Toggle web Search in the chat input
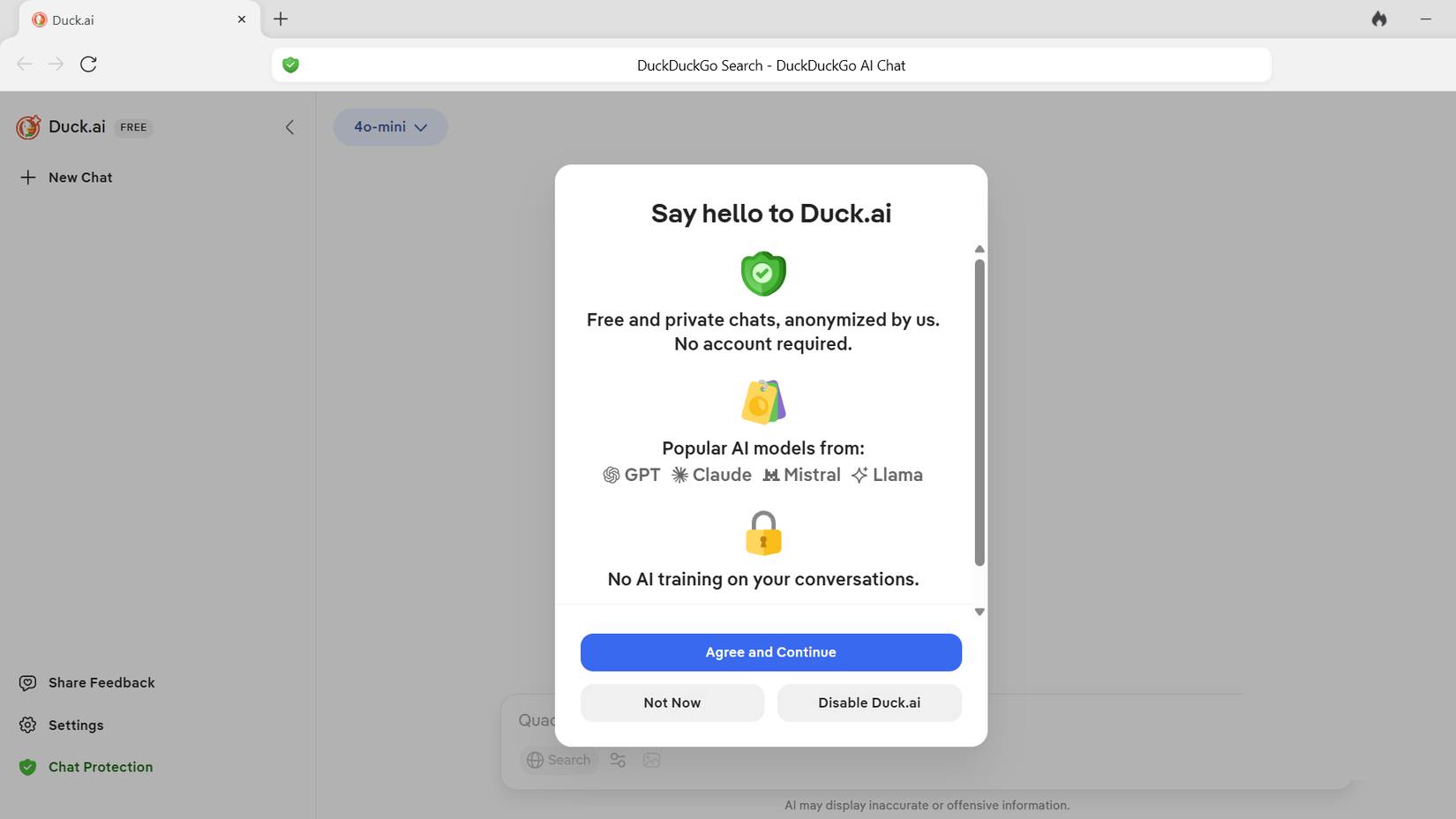Viewport: 1456px width, 819px height. click(x=559, y=760)
